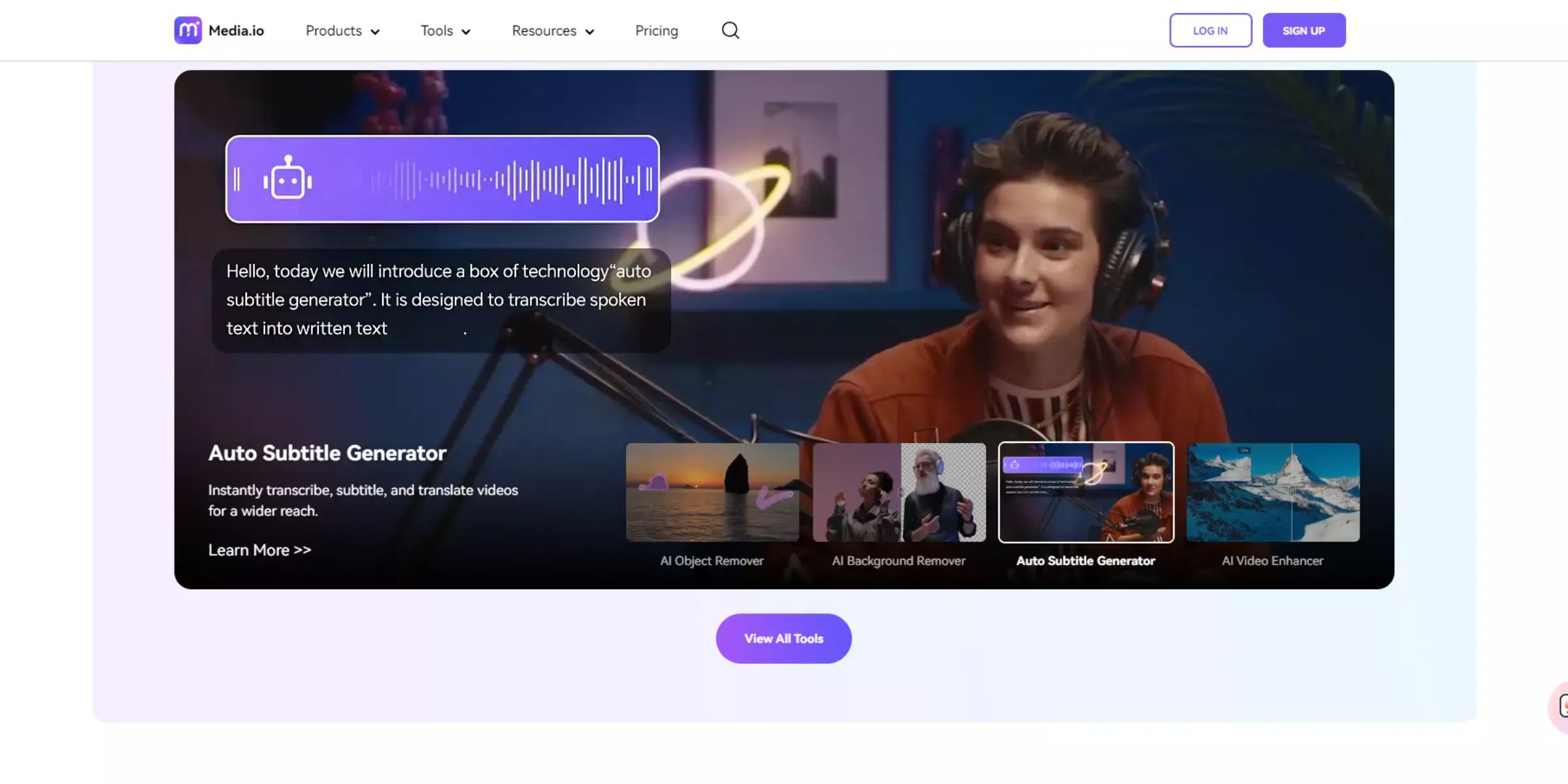This screenshot has width=1568, height=784.
Task: Click the robot/AI waveform icon
Action: click(x=286, y=177)
